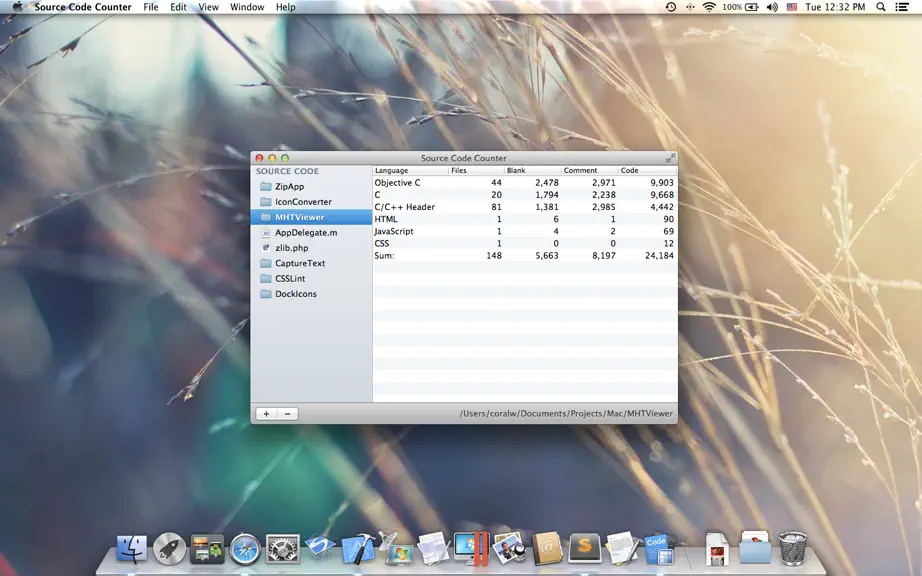
Task: Open the US flag input source menu
Action: click(x=791, y=7)
